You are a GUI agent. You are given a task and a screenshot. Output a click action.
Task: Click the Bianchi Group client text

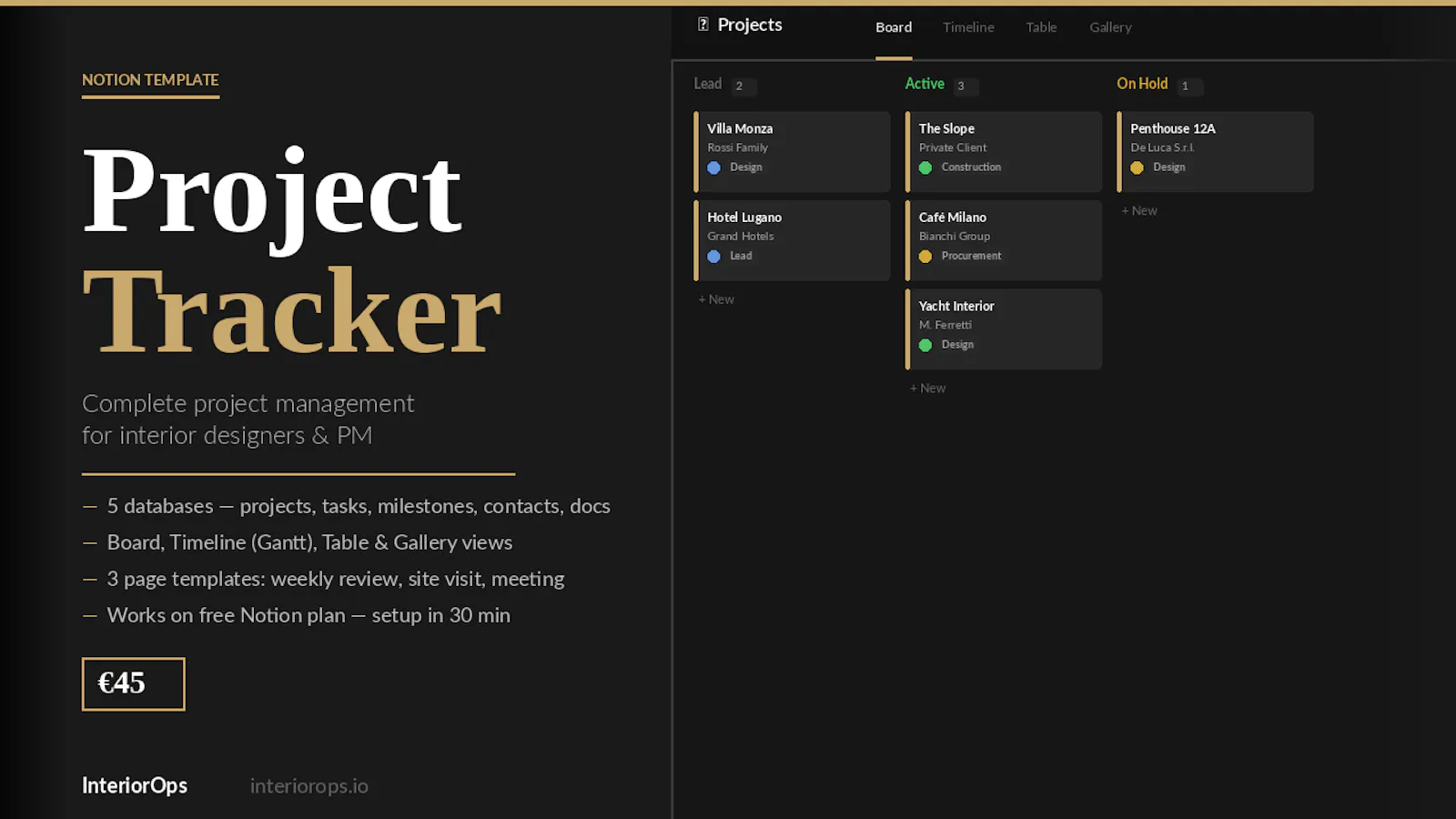pyautogui.click(x=954, y=237)
